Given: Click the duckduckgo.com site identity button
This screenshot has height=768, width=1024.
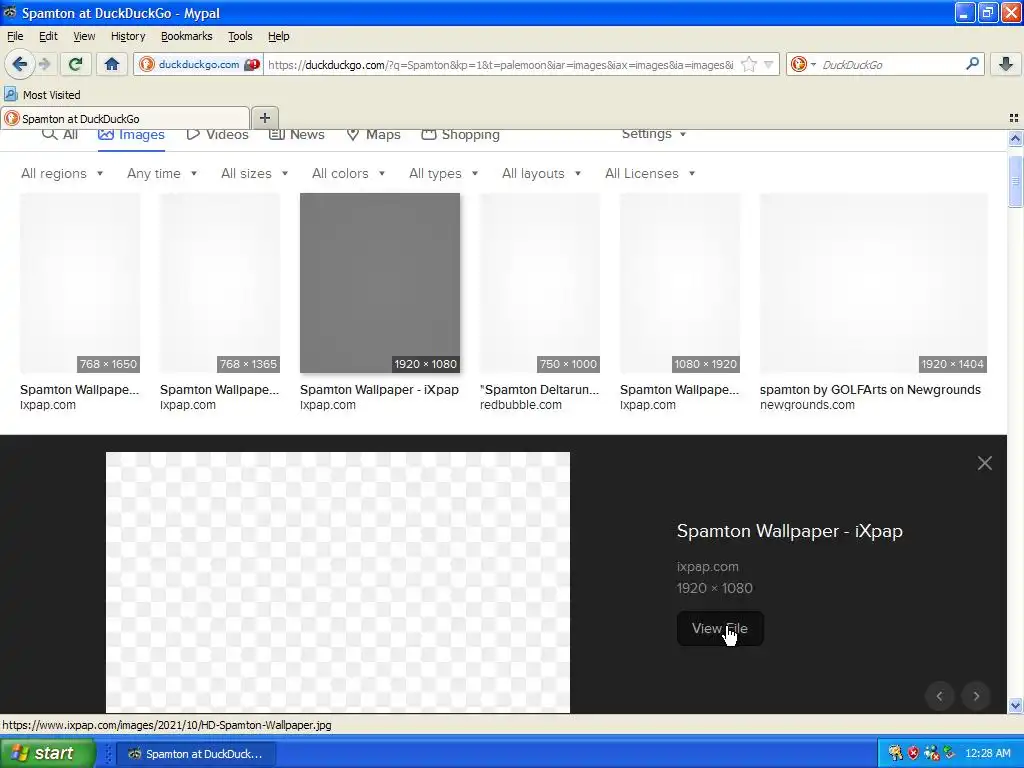Looking at the screenshot, I should click(x=199, y=64).
